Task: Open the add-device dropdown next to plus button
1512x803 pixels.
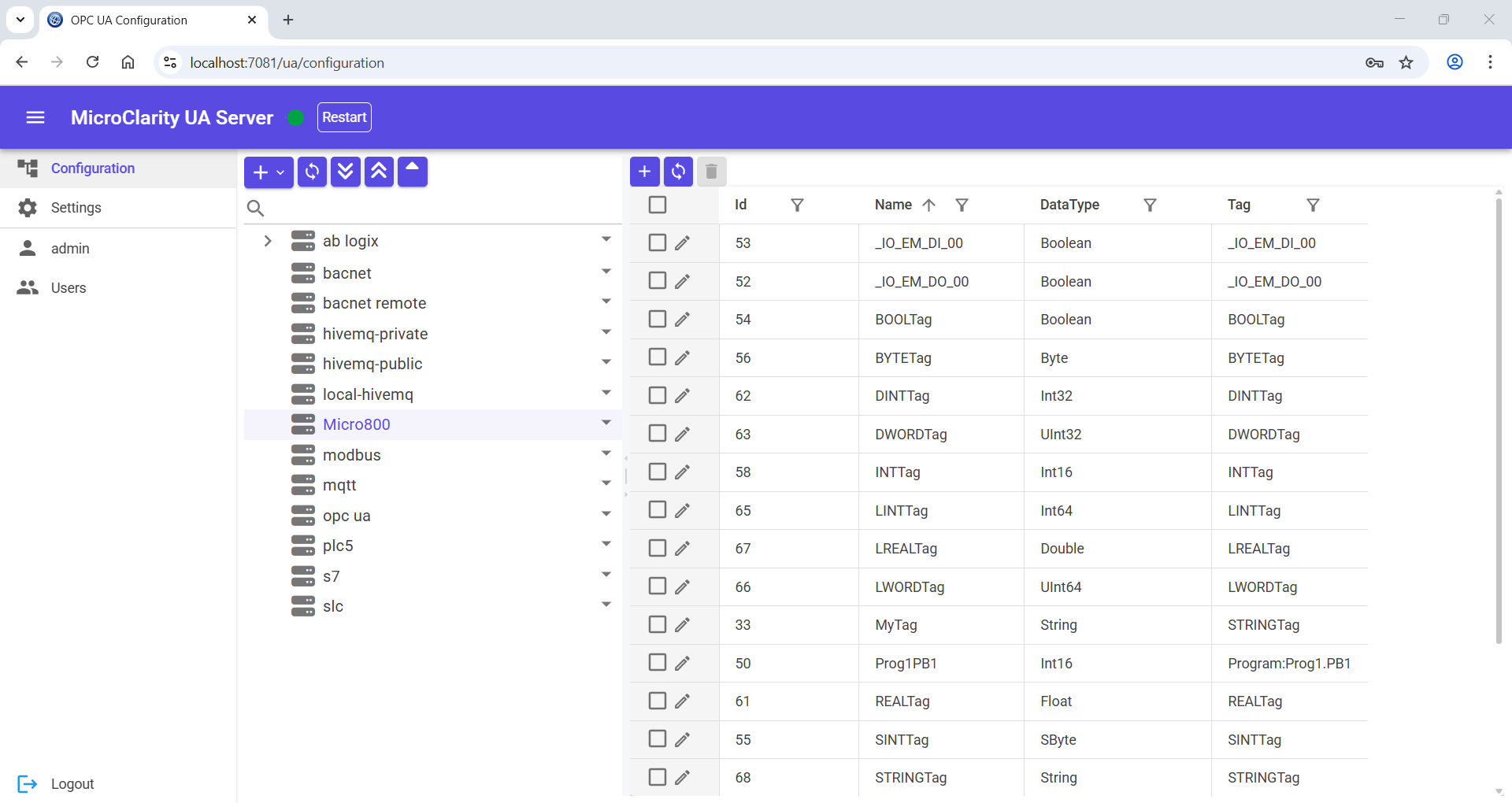Action: coord(280,172)
